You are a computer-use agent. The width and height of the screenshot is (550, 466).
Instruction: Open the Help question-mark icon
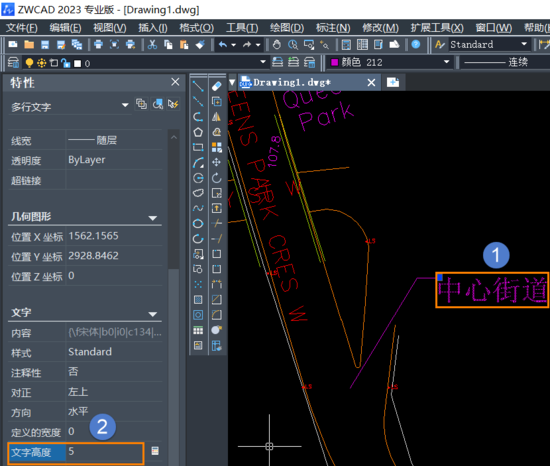[416, 45]
